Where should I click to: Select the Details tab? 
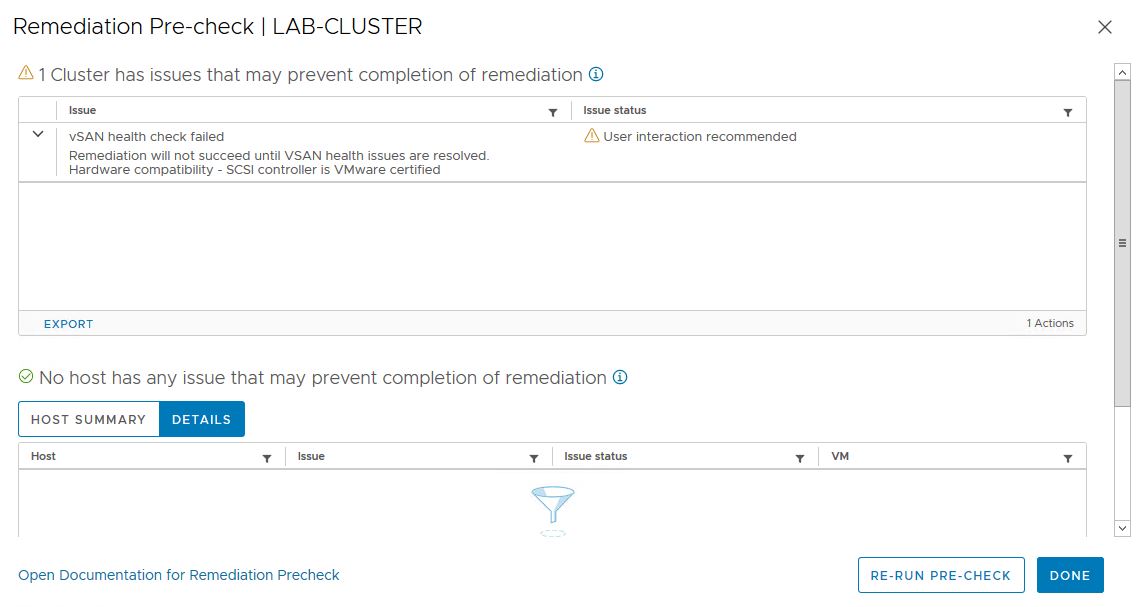202,420
